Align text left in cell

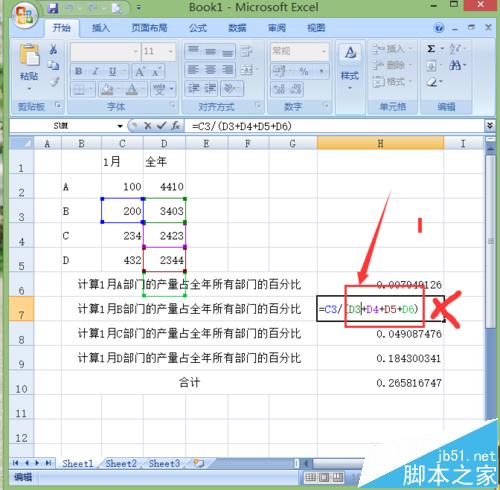coord(193,70)
